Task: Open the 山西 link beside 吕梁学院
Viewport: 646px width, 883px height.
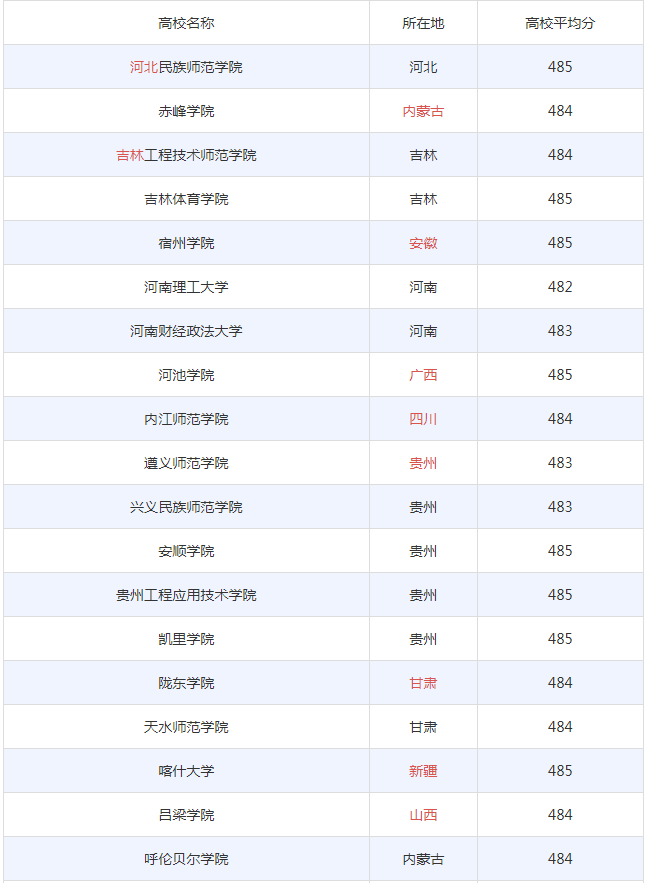Action: click(x=423, y=815)
